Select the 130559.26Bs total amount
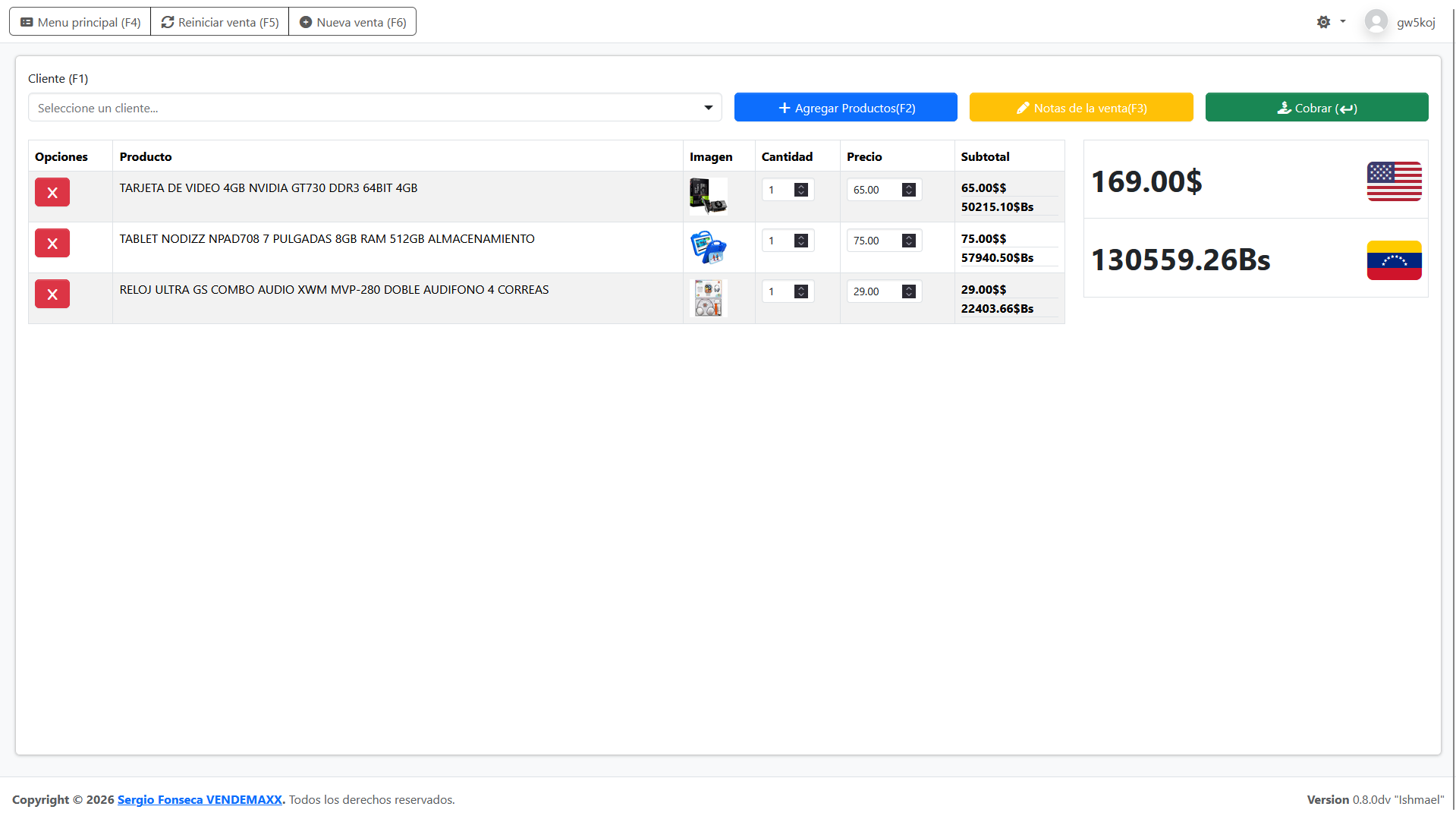Viewport: 1456px width, 819px height. tap(1181, 260)
